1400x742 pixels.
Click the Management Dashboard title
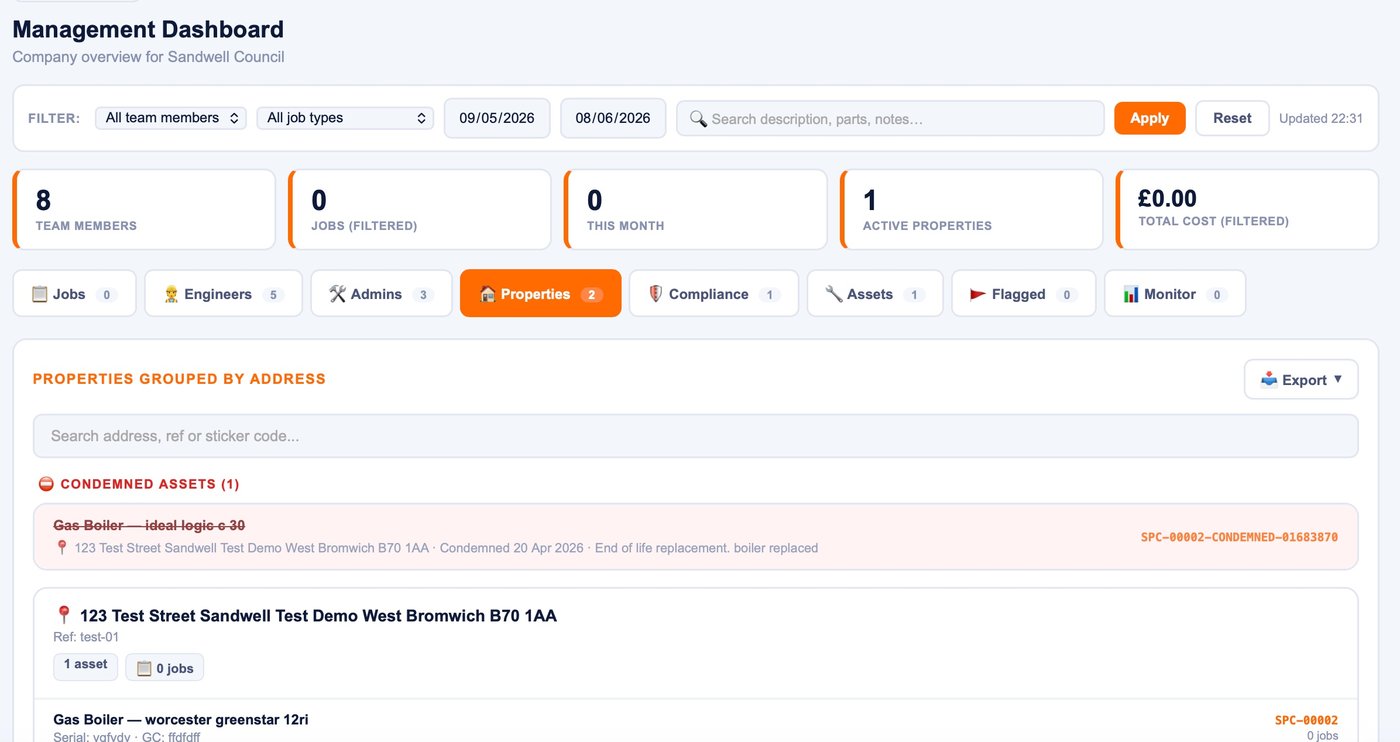pyautogui.click(x=148, y=29)
